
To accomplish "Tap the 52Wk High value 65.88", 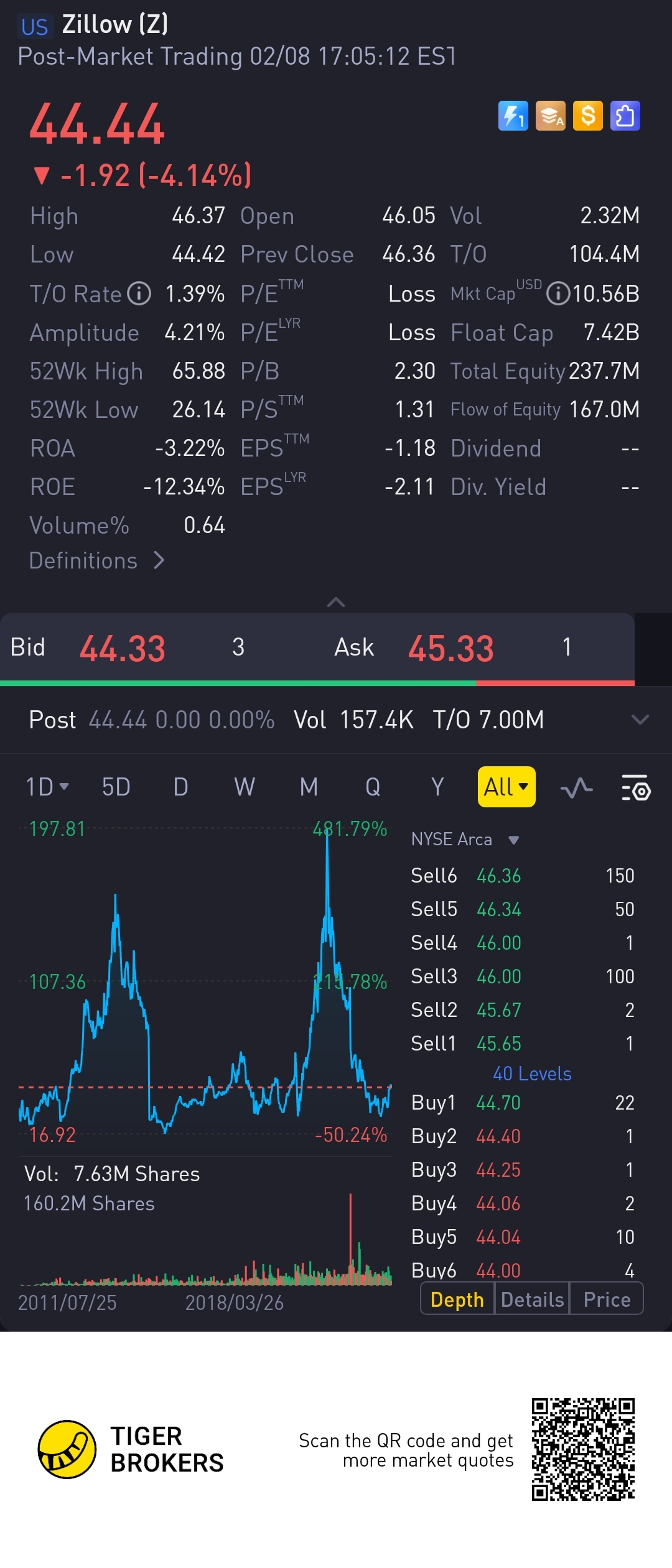I will point(198,371).
